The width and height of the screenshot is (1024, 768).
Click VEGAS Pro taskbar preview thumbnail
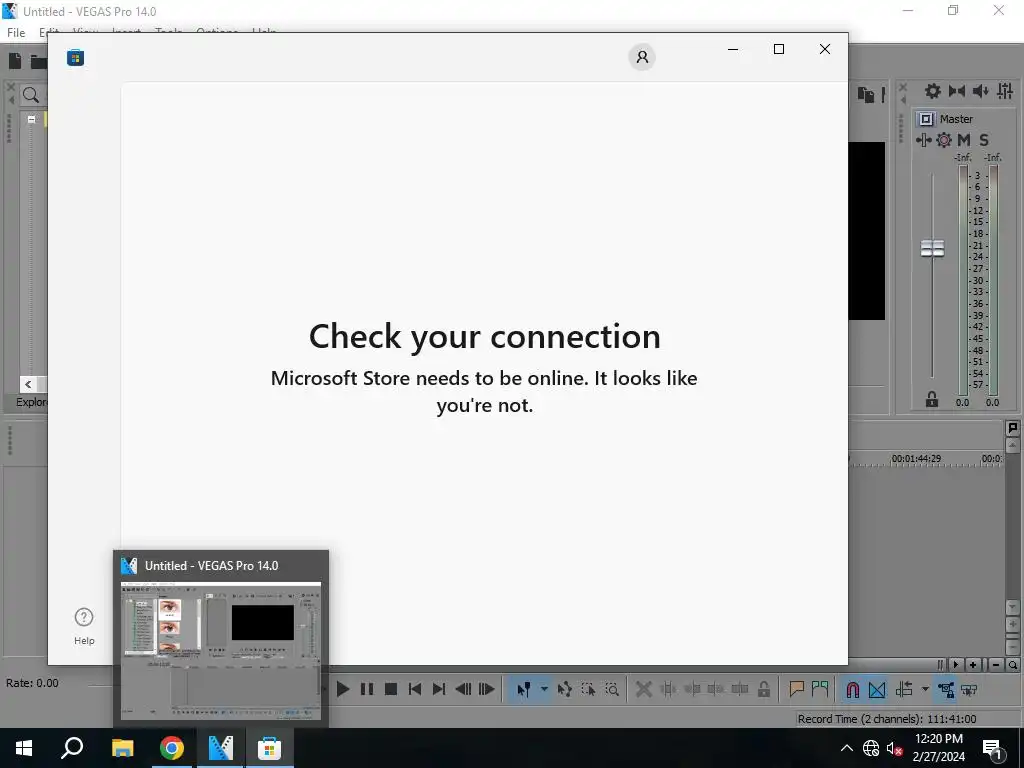pos(221,650)
